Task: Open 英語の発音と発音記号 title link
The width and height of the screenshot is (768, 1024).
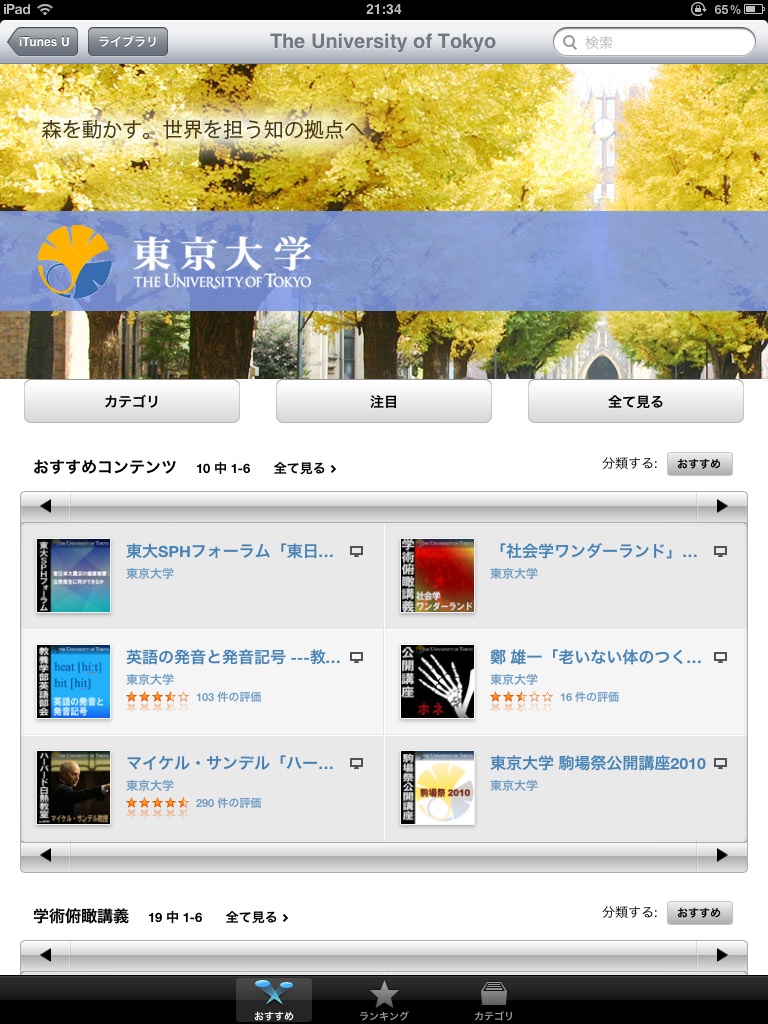Action: (233, 657)
